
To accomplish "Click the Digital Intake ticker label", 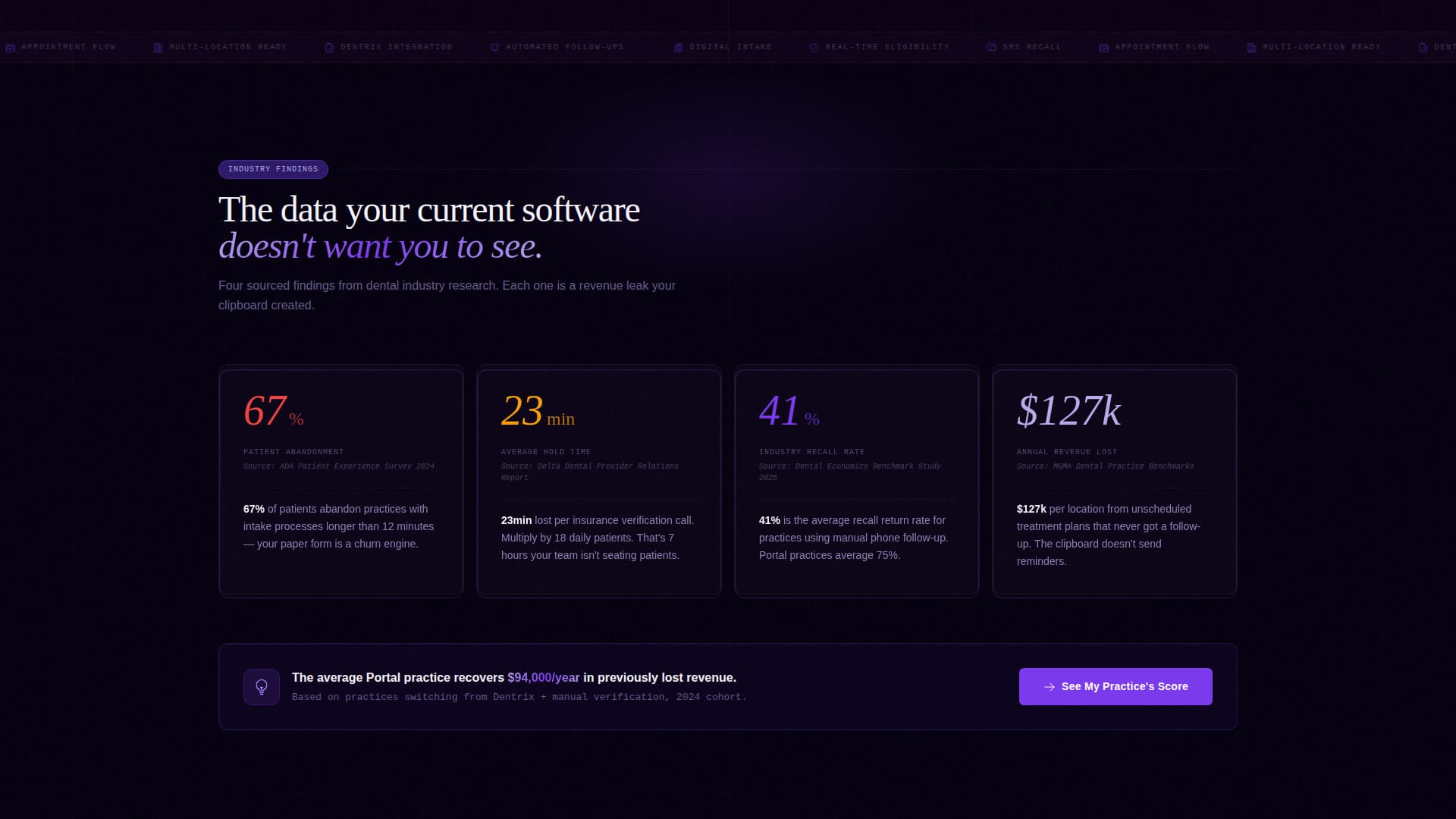I will (x=730, y=47).
